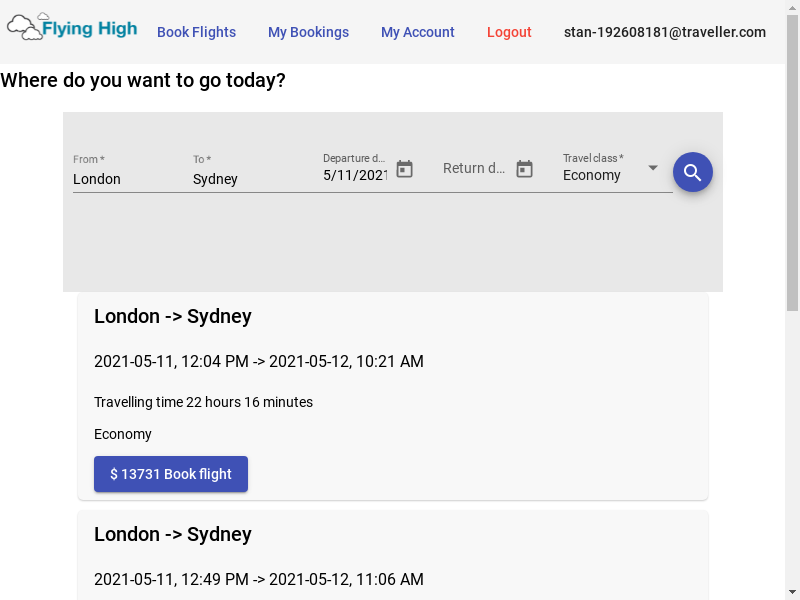The image size is (800, 600).
Task: Select the second London -> Sydney flight card
Action: 392,555
